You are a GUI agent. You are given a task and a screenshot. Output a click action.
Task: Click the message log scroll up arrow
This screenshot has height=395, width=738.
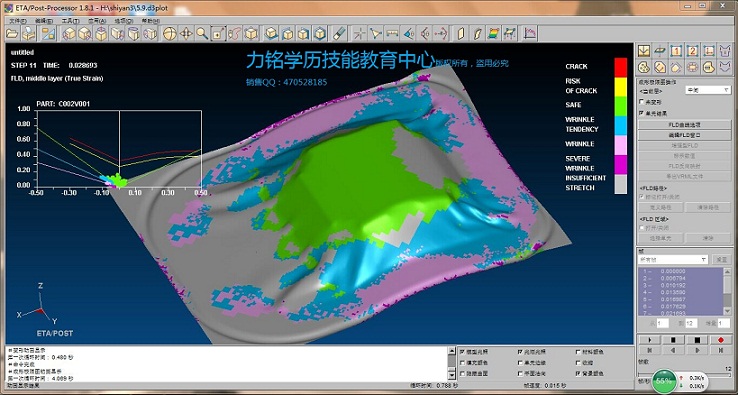tap(451, 351)
